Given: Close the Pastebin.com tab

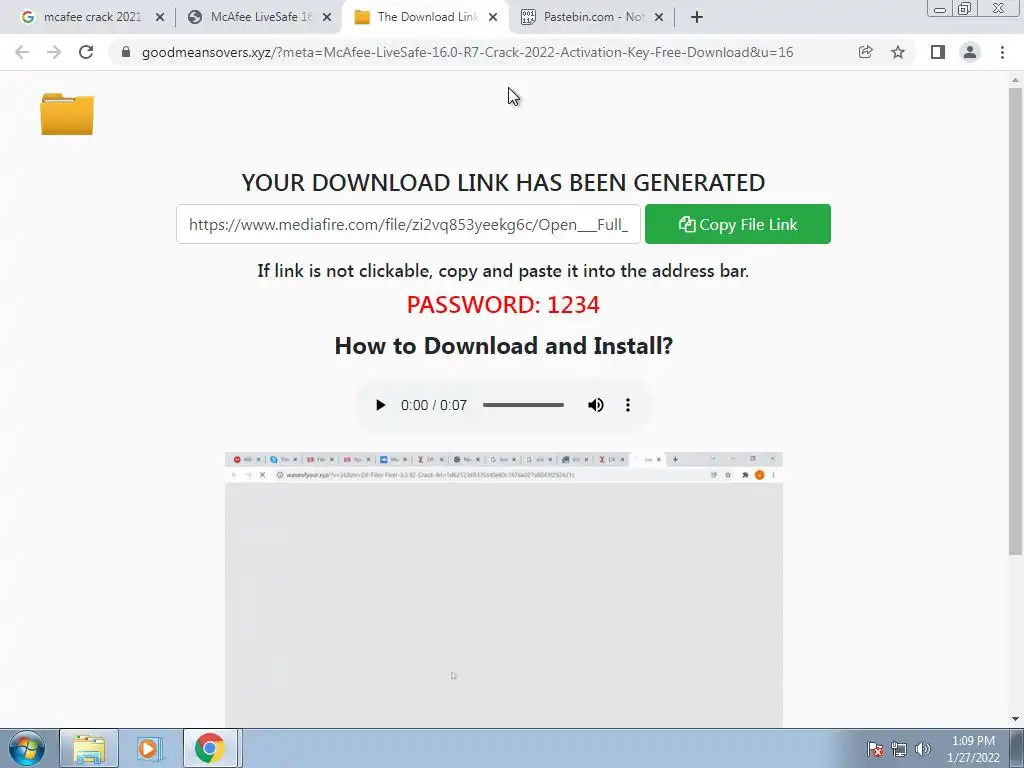Looking at the screenshot, I should (x=659, y=18).
